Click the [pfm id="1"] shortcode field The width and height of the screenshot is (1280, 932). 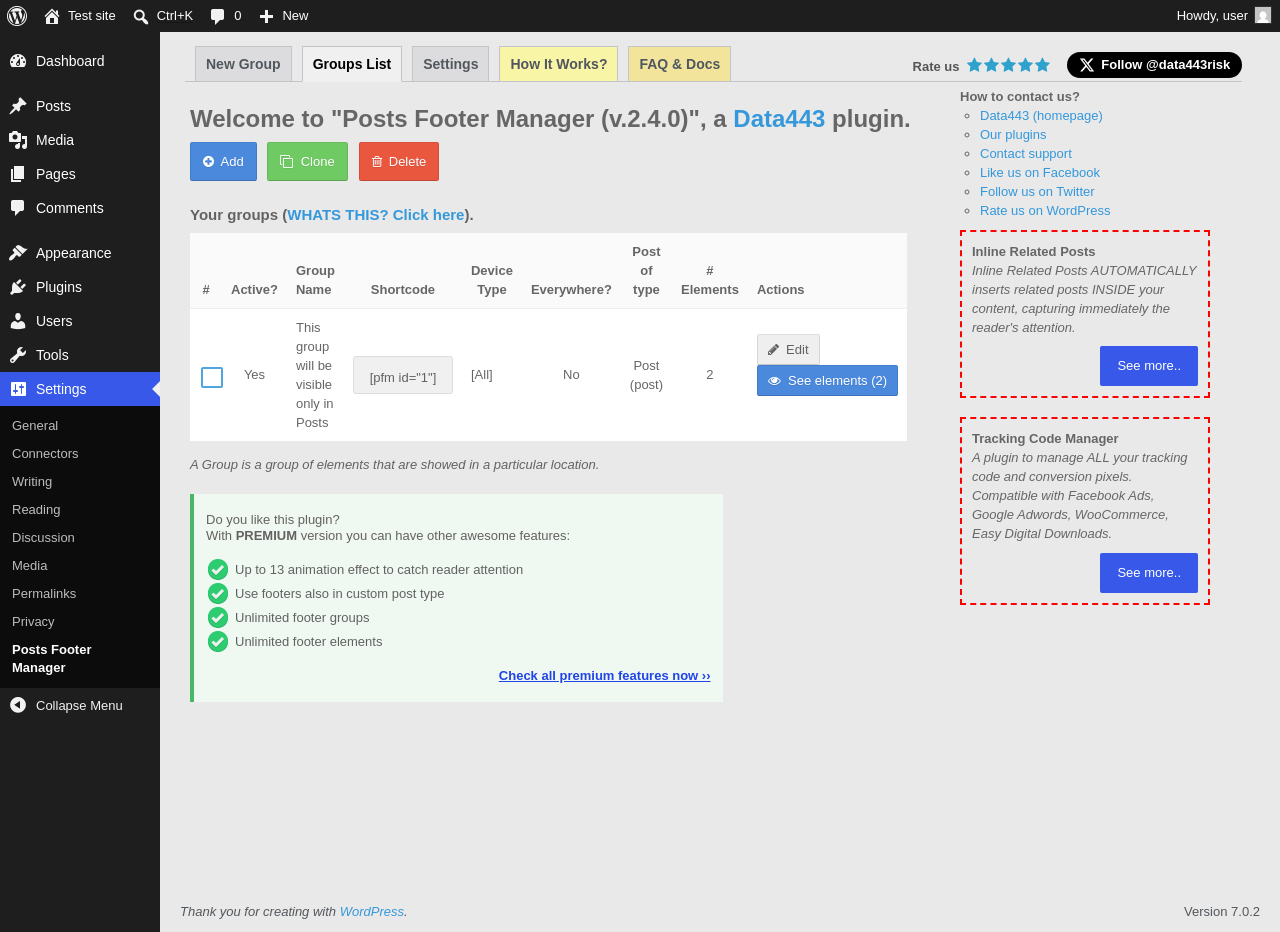tap(403, 375)
